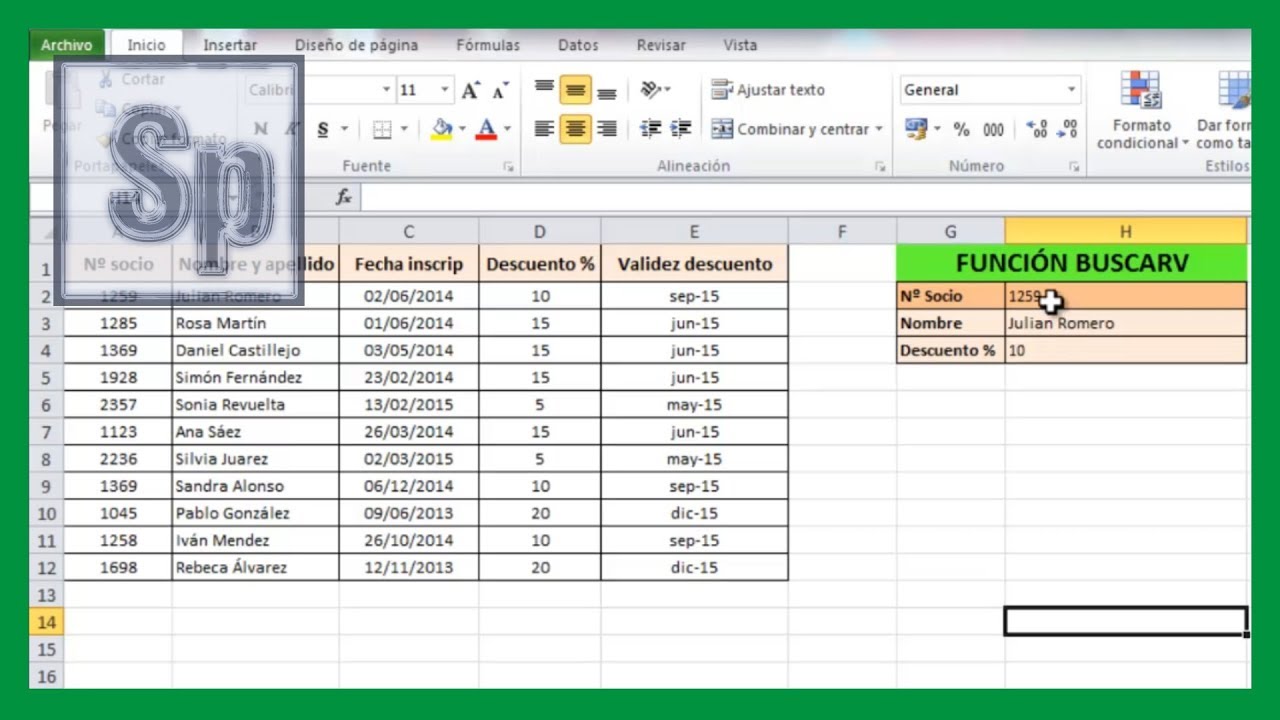Toggle middle vertical alignment
This screenshot has height=720, width=1280.
click(575, 90)
